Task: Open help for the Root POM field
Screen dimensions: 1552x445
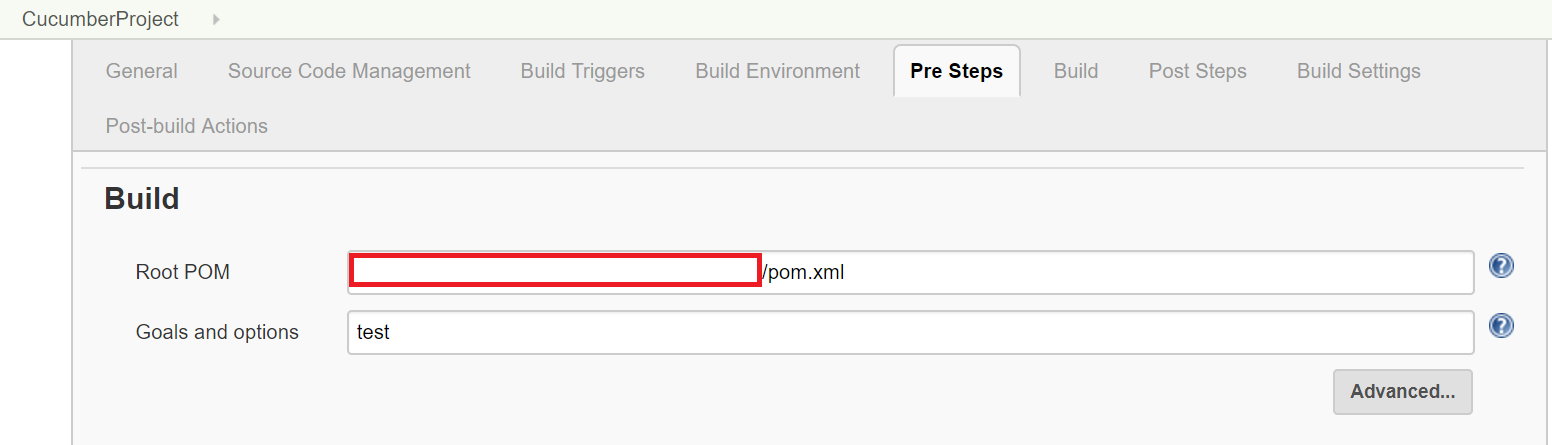Action: (1501, 266)
